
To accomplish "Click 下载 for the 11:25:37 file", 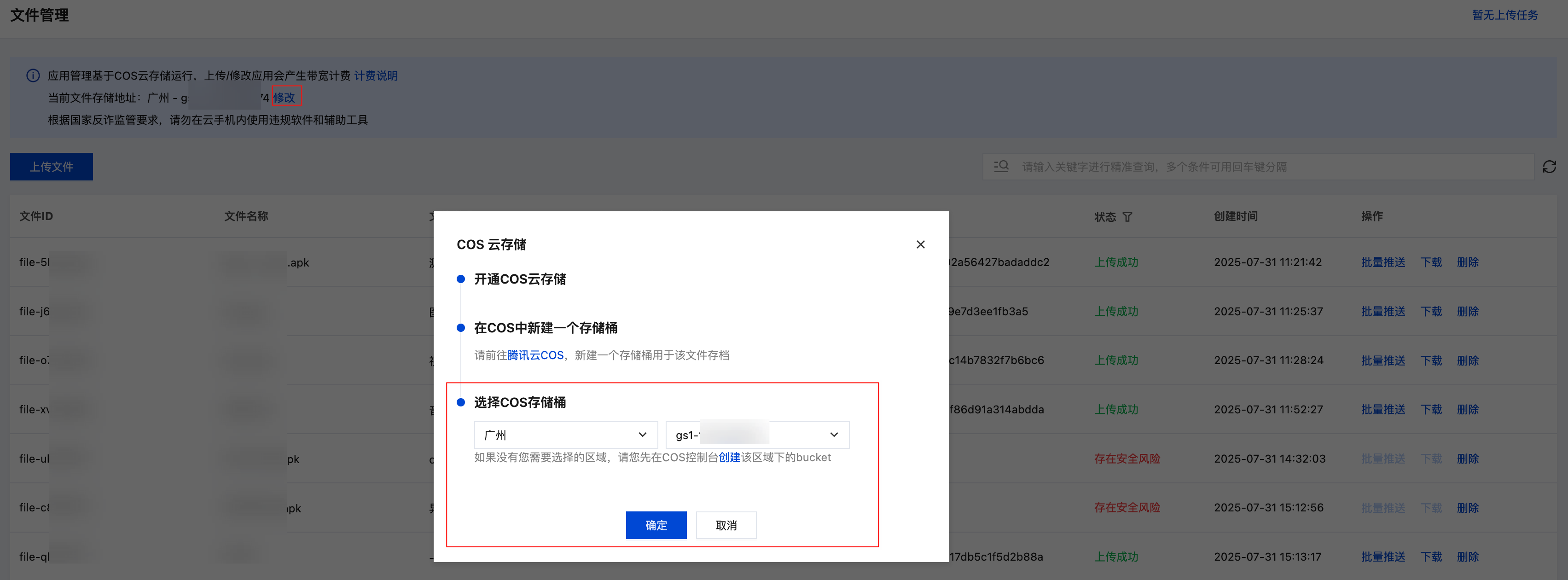I will 1431,311.
